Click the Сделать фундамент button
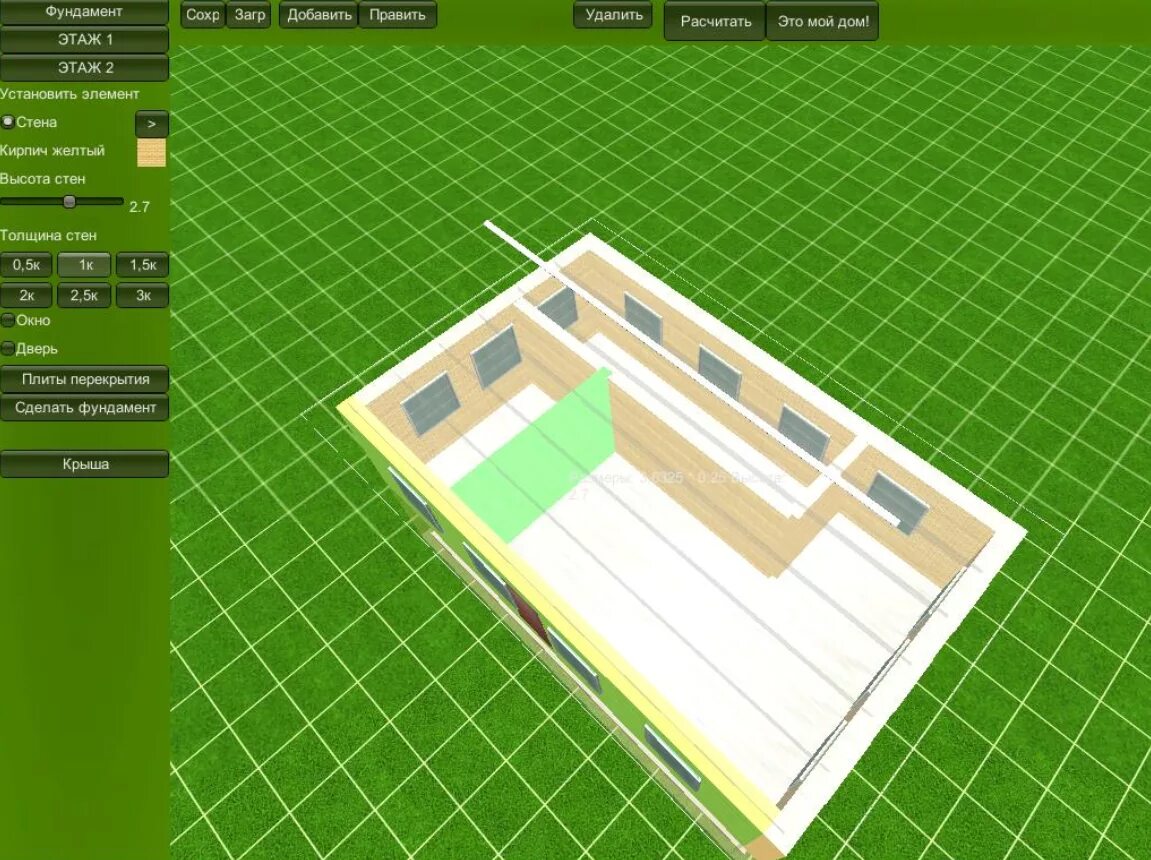Image resolution: width=1151 pixels, height=860 pixels. click(84, 408)
